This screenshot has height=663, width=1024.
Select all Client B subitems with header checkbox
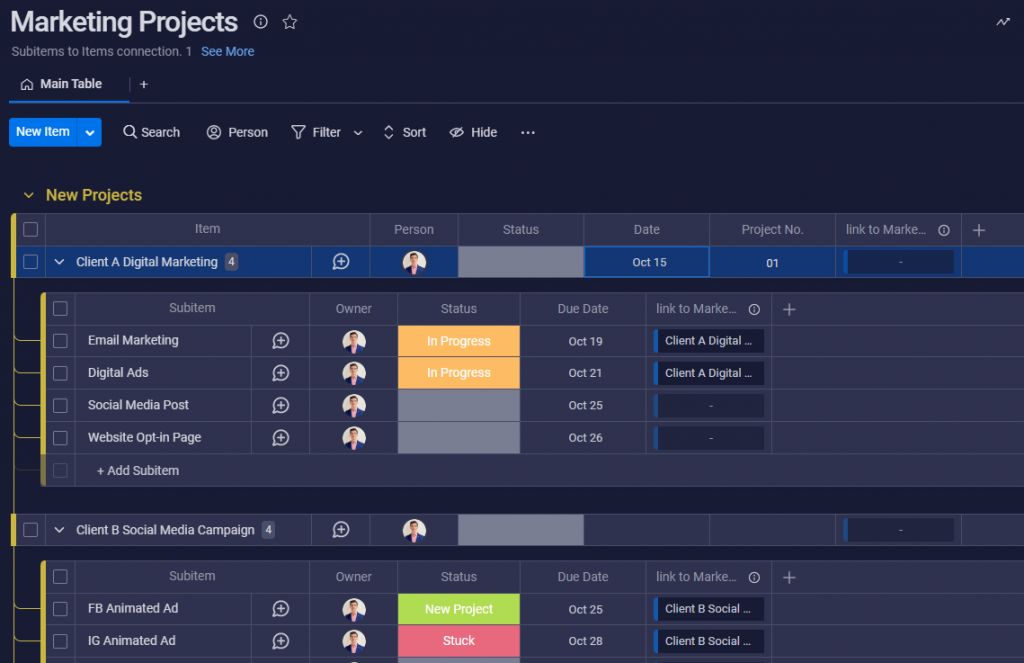tap(60, 577)
